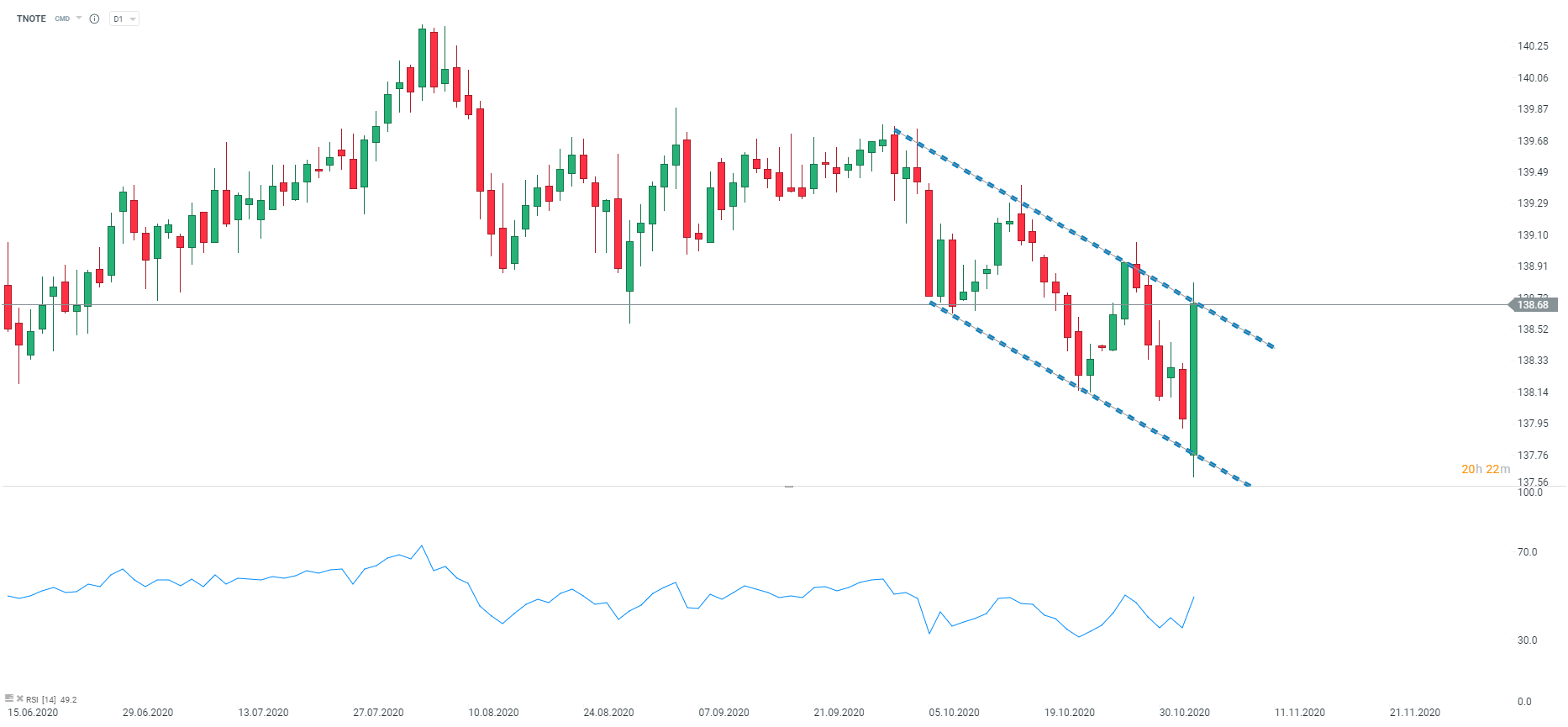
Task: Click the 10.08.2020 date on time axis
Action: (493, 713)
